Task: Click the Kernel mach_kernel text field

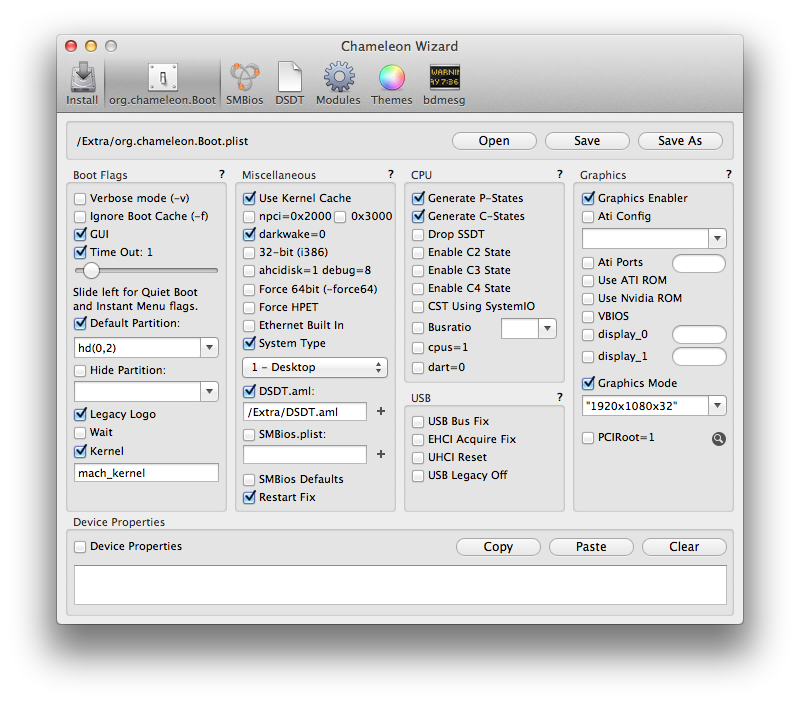Action: click(146, 473)
